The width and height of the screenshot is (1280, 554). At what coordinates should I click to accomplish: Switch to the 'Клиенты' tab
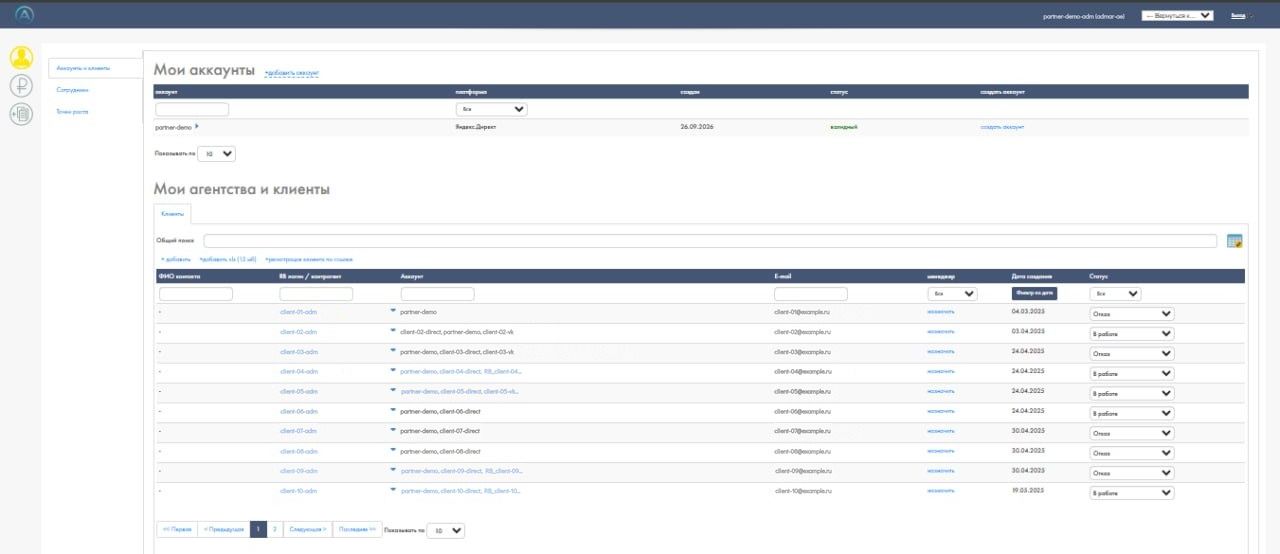click(172, 213)
